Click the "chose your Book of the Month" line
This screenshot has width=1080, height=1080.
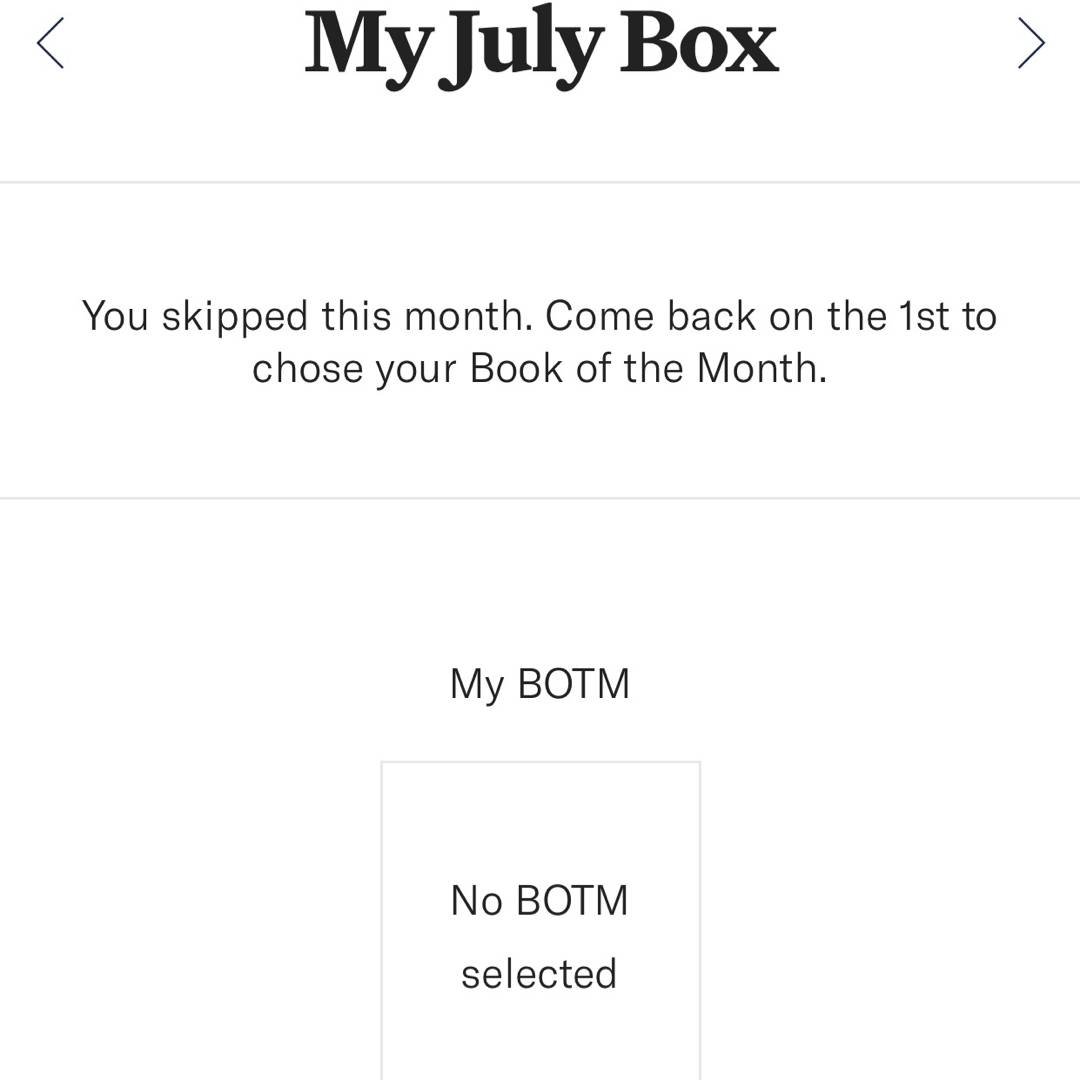[x=539, y=368]
